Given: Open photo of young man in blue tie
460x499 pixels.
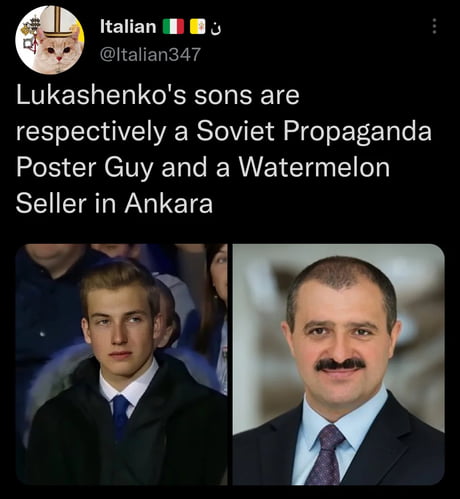Looking at the screenshot, I should (122, 364).
